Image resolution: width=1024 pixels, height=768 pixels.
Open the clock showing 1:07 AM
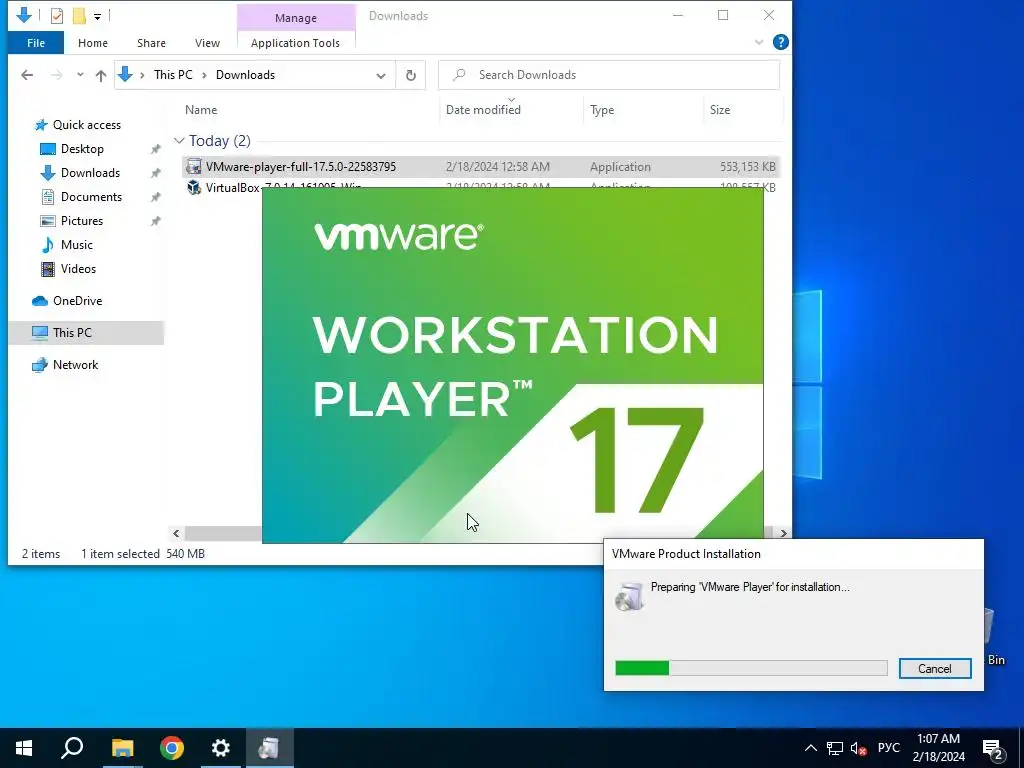coord(938,748)
